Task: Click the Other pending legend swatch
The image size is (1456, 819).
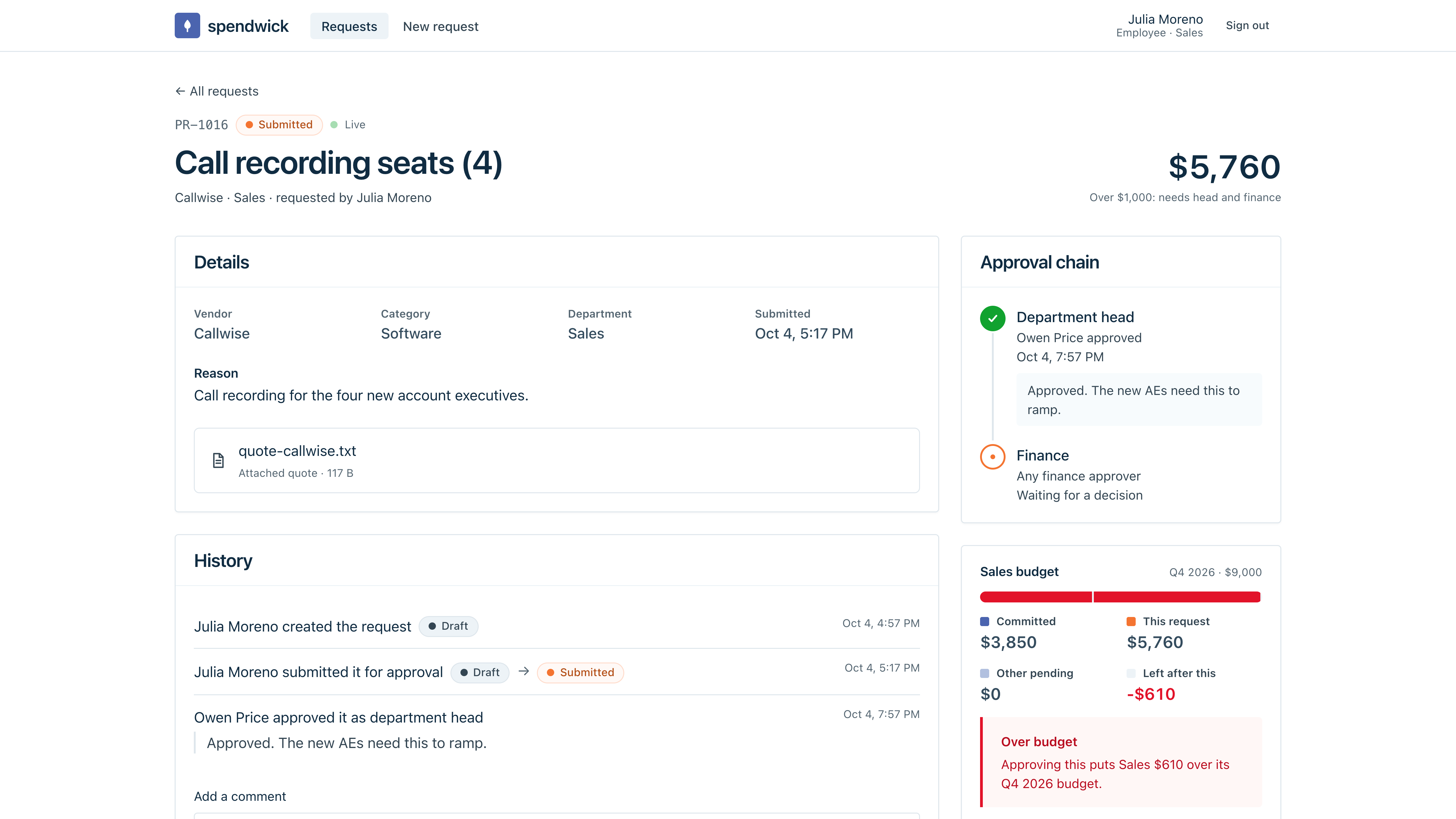Action: tap(985, 673)
